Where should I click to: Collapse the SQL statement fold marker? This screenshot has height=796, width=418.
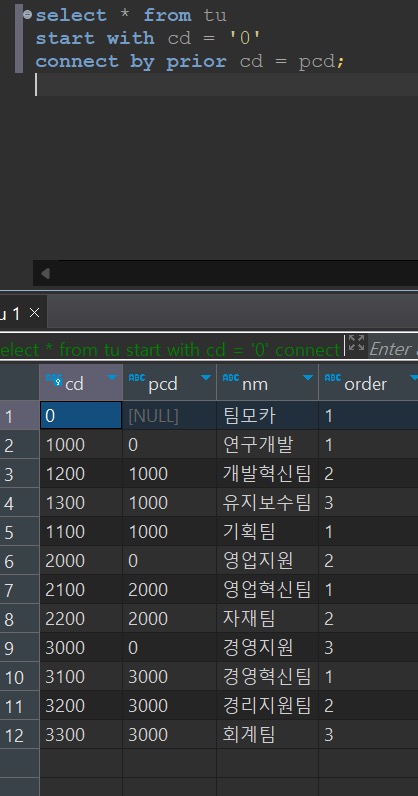click(x=27, y=14)
